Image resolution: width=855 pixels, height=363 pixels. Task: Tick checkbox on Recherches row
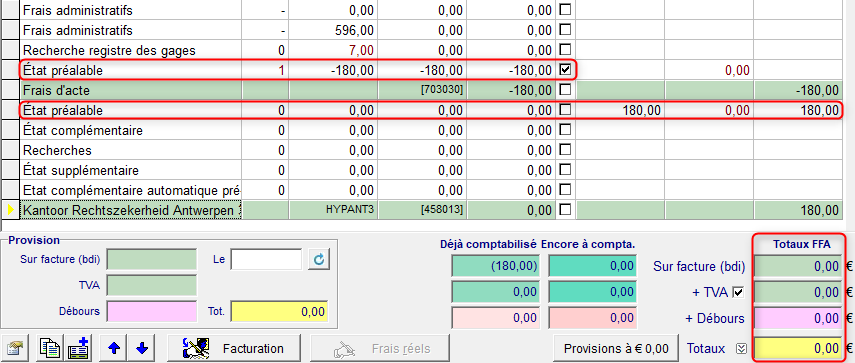(566, 150)
